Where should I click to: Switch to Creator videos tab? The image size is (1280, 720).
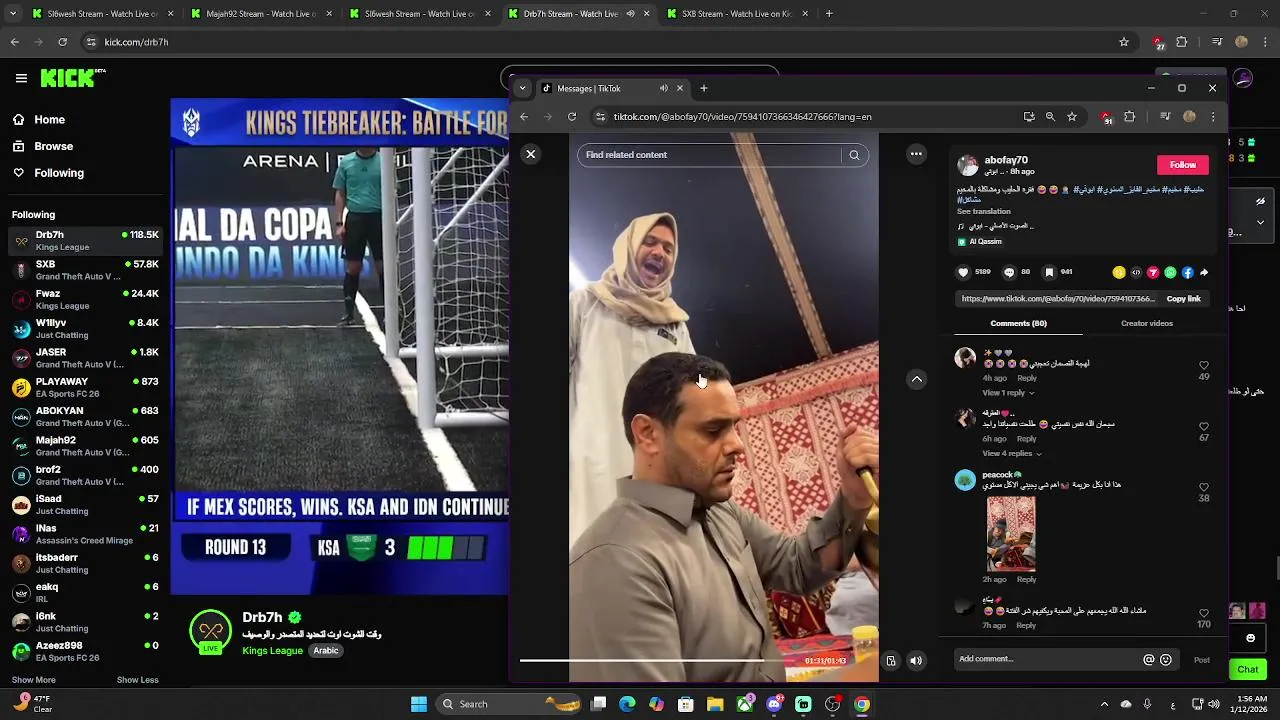pyautogui.click(x=1147, y=323)
